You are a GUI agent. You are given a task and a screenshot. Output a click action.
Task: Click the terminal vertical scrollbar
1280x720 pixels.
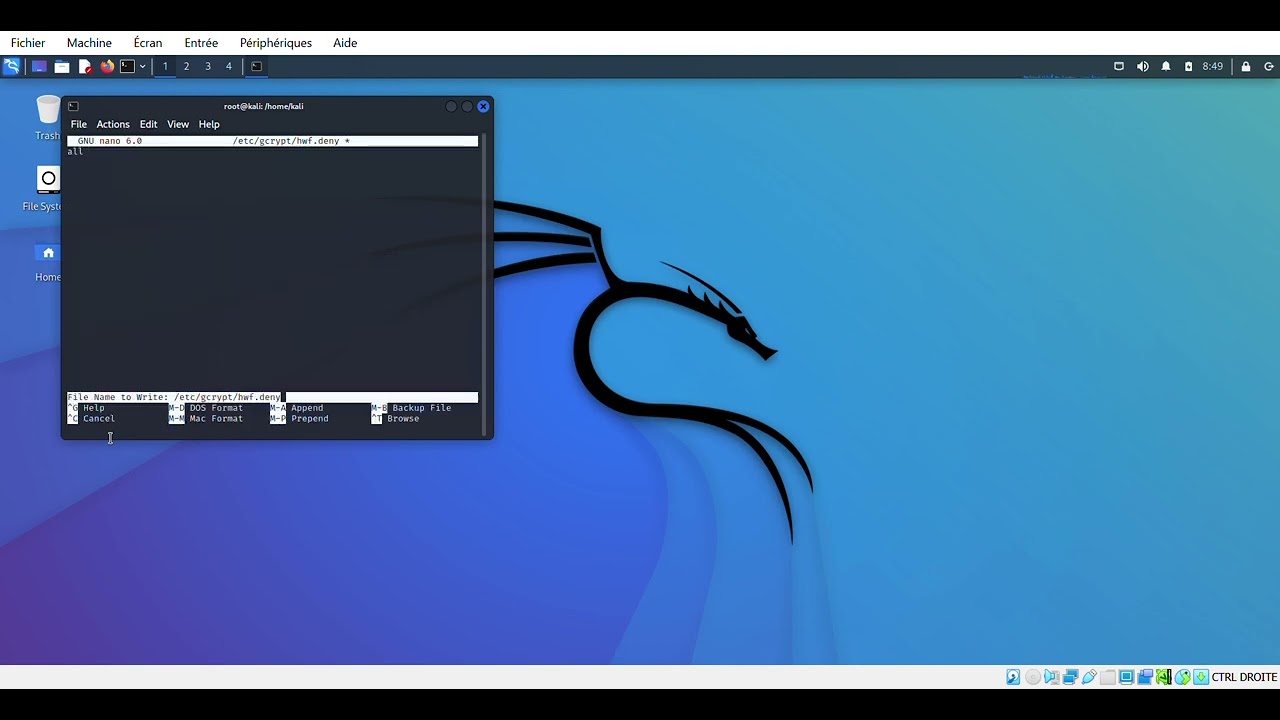pos(484,284)
